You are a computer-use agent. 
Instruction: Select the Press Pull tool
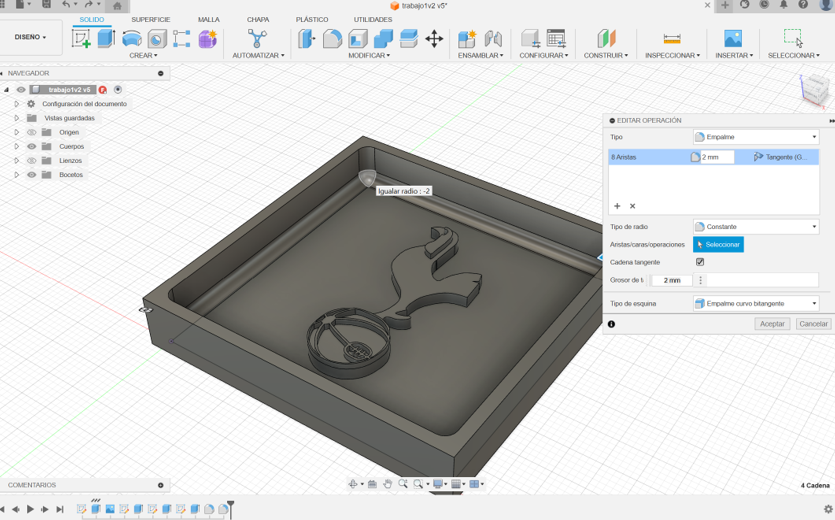click(306, 39)
